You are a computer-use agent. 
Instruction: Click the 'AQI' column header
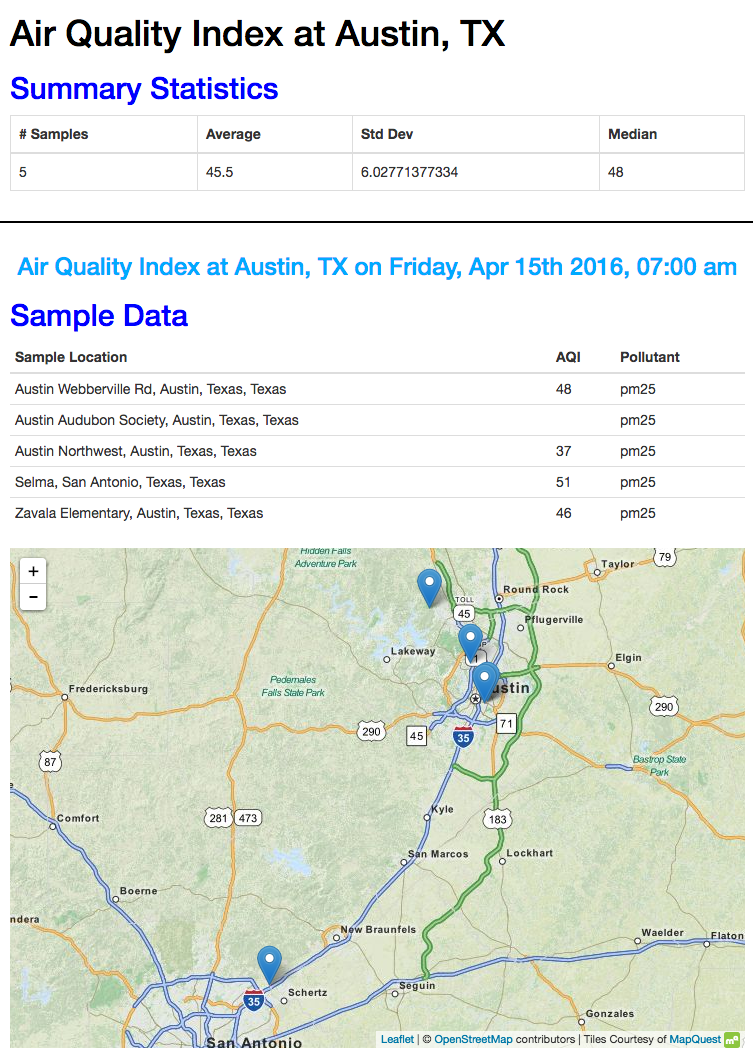[568, 357]
